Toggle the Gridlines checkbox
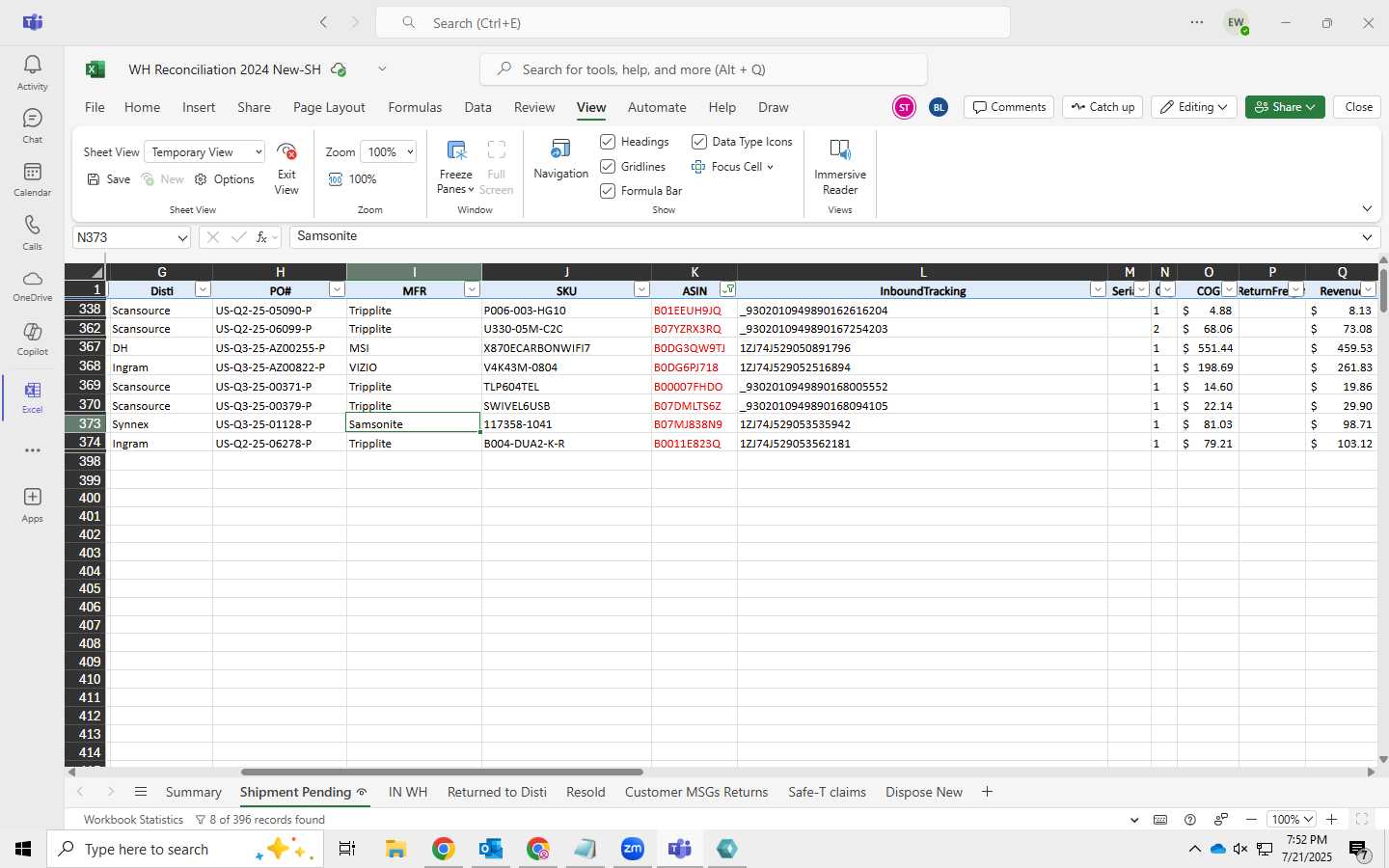Image resolution: width=1389 pixels, height=868 pixels. tap(608, 167)
